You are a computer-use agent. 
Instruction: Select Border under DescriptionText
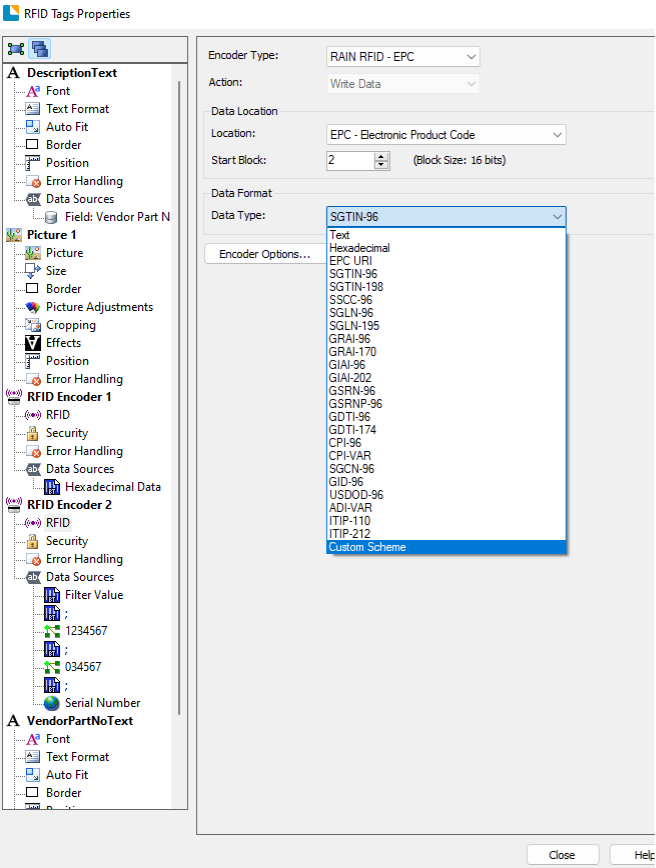(64, 145)
